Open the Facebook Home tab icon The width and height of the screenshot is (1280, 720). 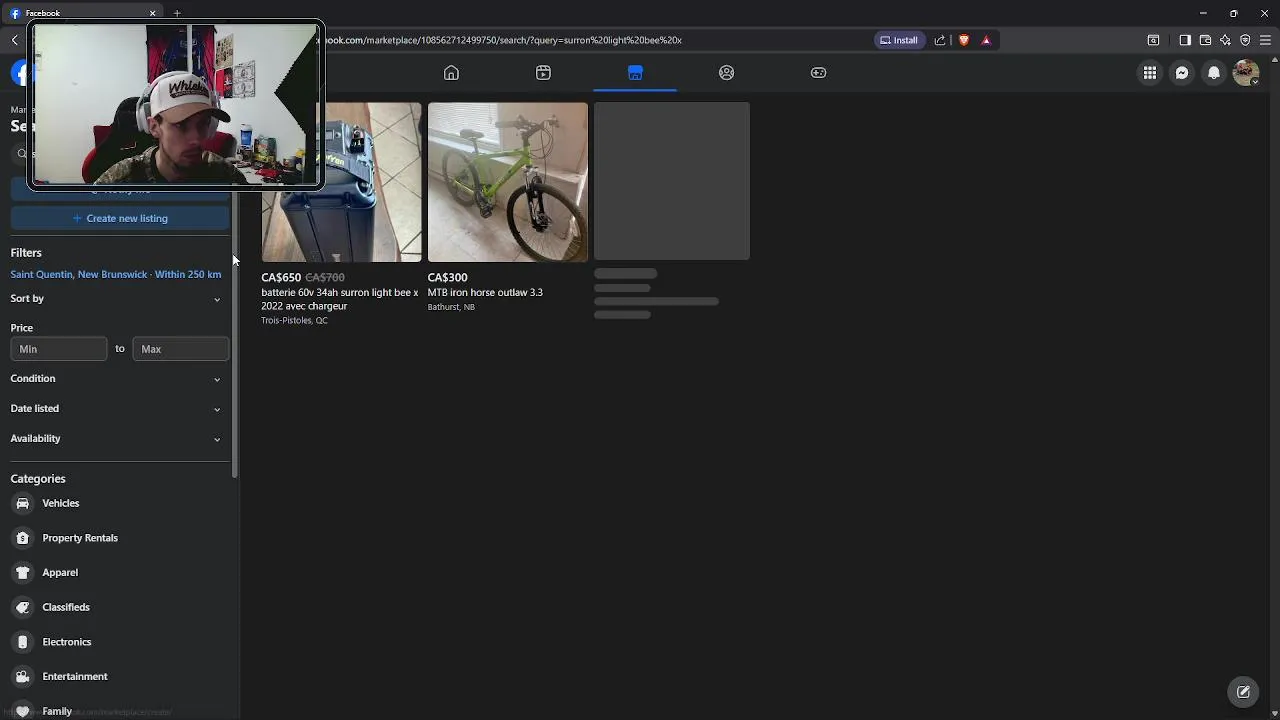451,73
